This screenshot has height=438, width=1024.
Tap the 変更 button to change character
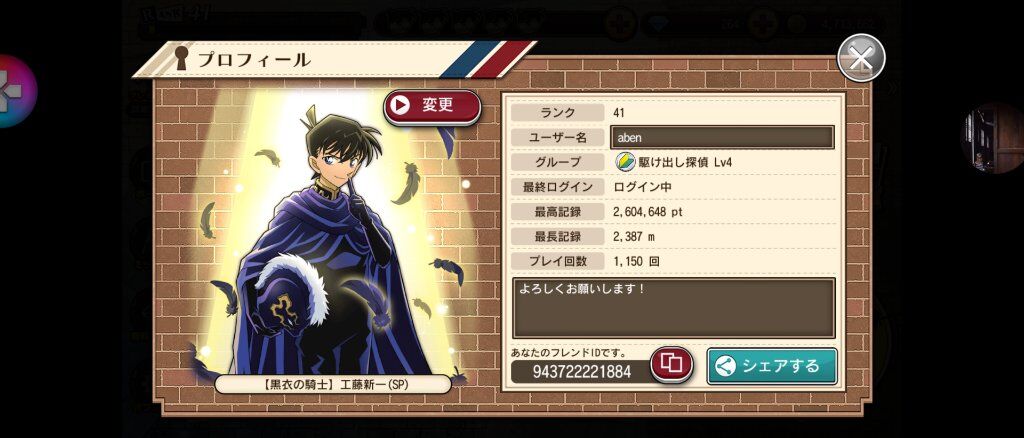pyautogui.click(x=432, y=106)
